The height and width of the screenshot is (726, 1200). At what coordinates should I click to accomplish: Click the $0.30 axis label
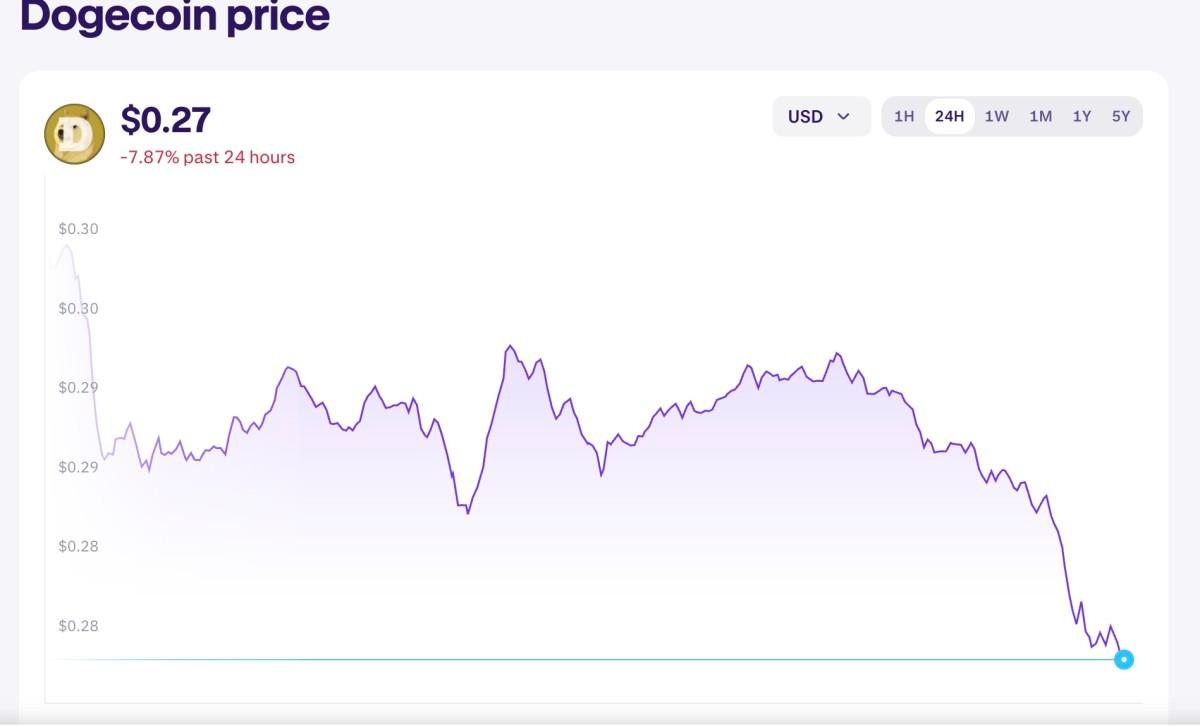(x=78, y=228)
